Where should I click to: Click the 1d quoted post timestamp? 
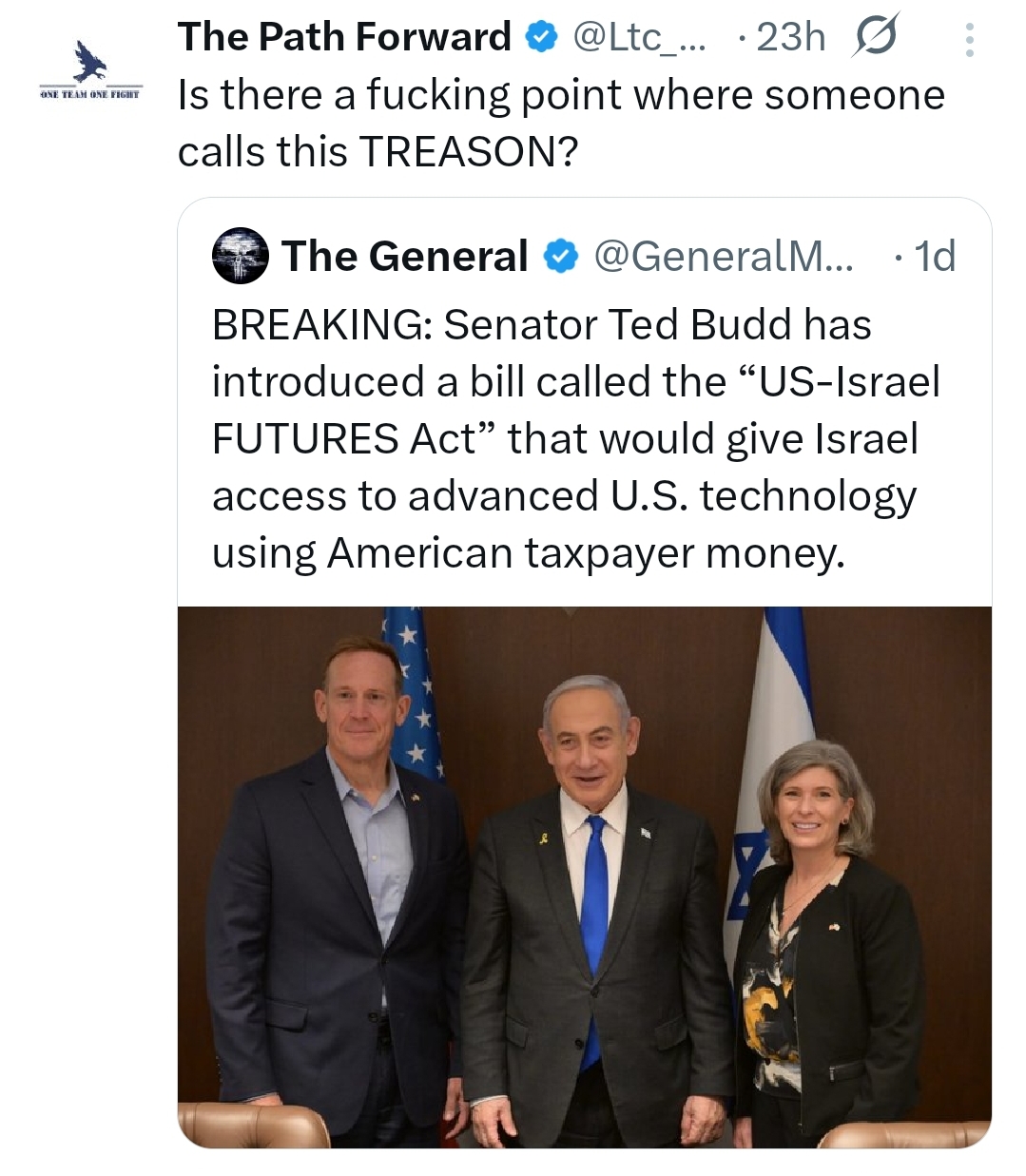click(934, 257)
